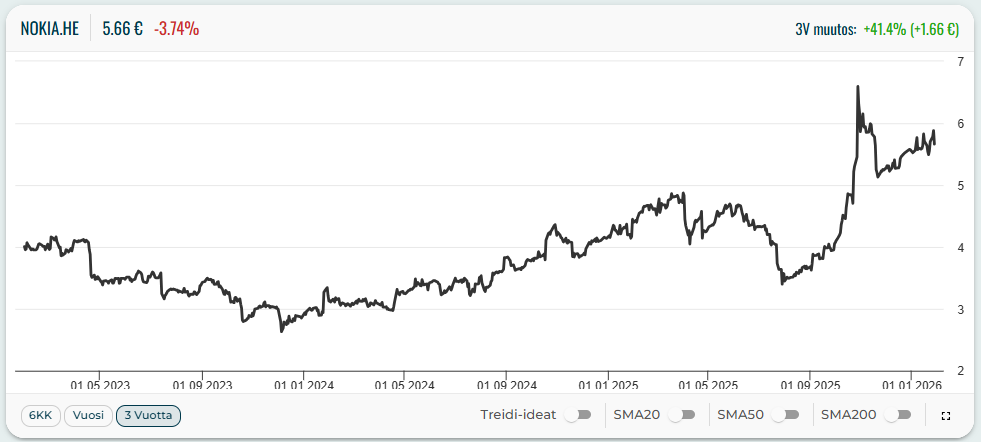Viewport: 981px width, 442px height.
Task: Click the y-axis value 7
Action: pos(960,62)
